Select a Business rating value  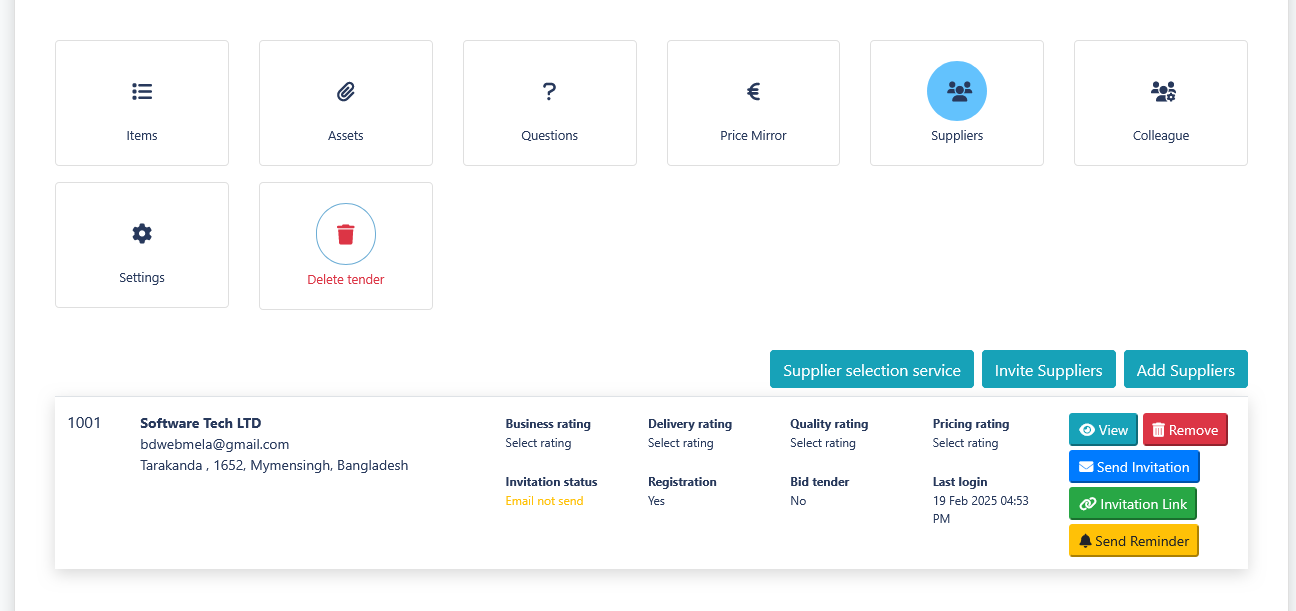538,443
